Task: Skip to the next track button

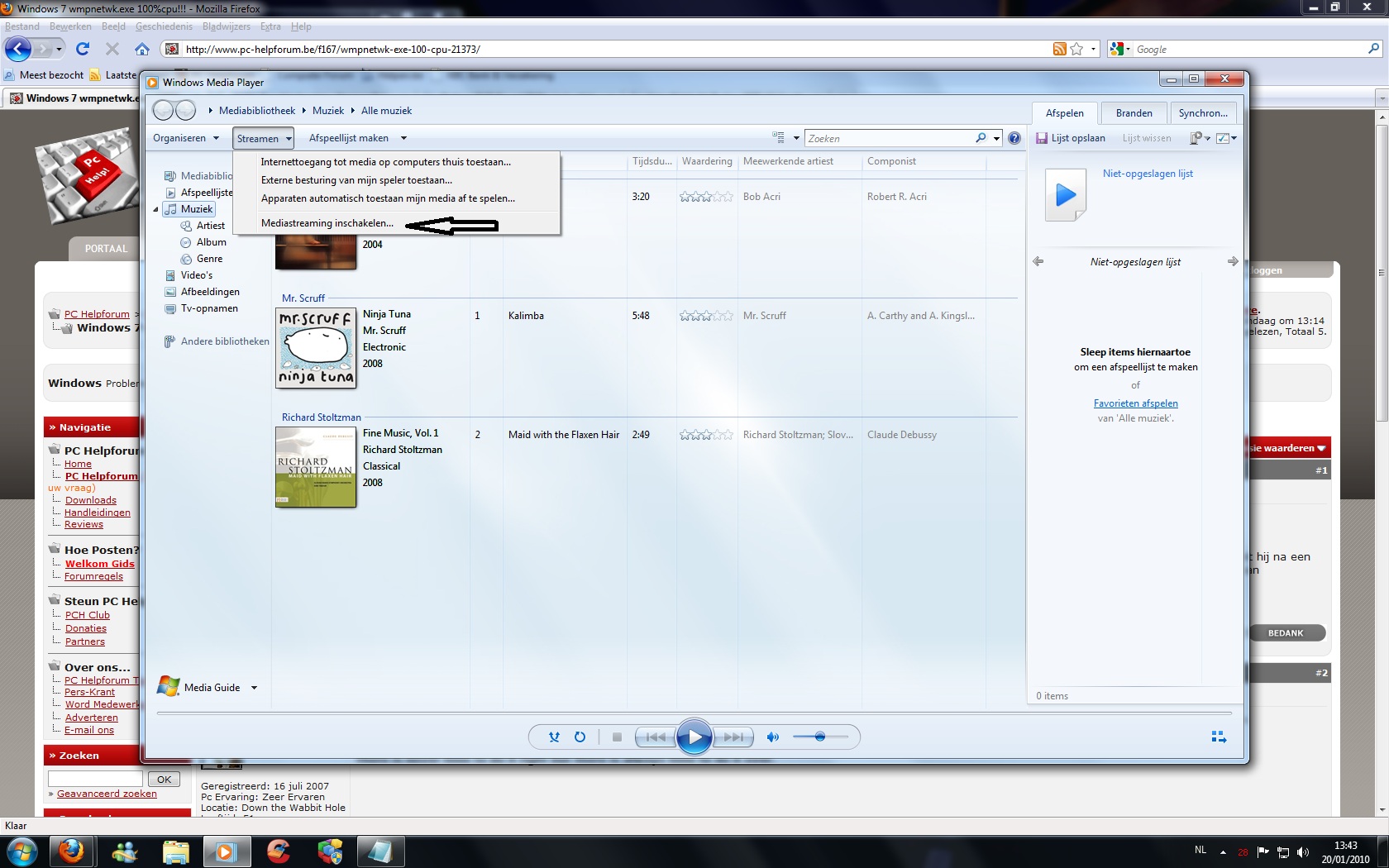Action: [x=733, y=737]
